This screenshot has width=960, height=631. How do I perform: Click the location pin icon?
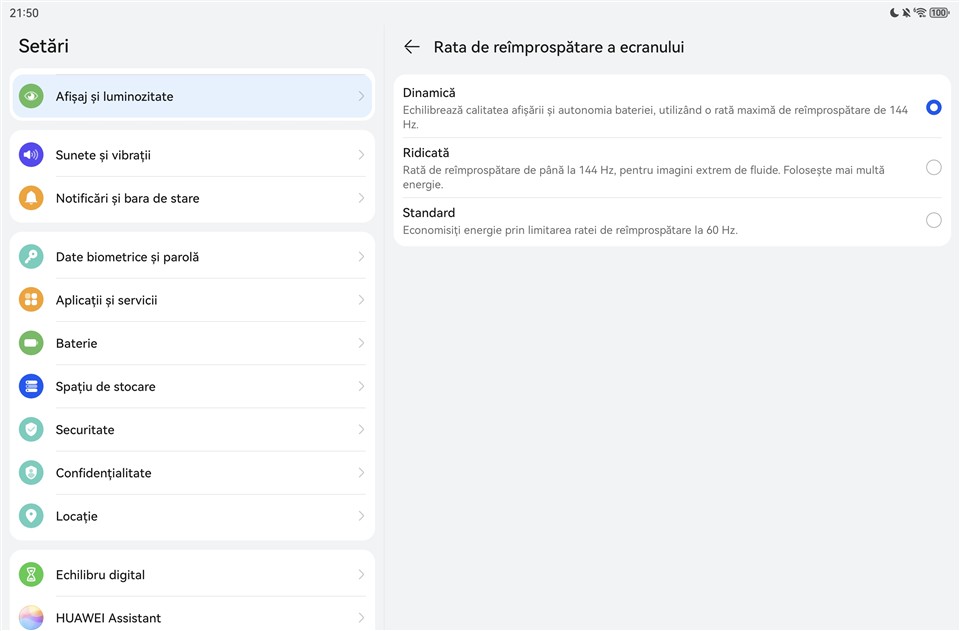(x=31, y=516)
